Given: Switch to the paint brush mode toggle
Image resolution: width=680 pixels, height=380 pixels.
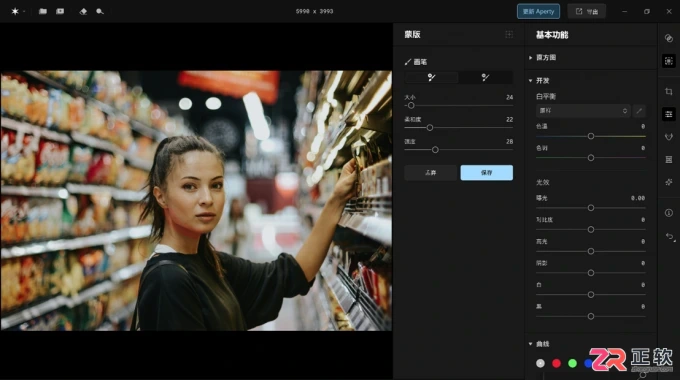Looking at the screenshot, I should (431, 77).
